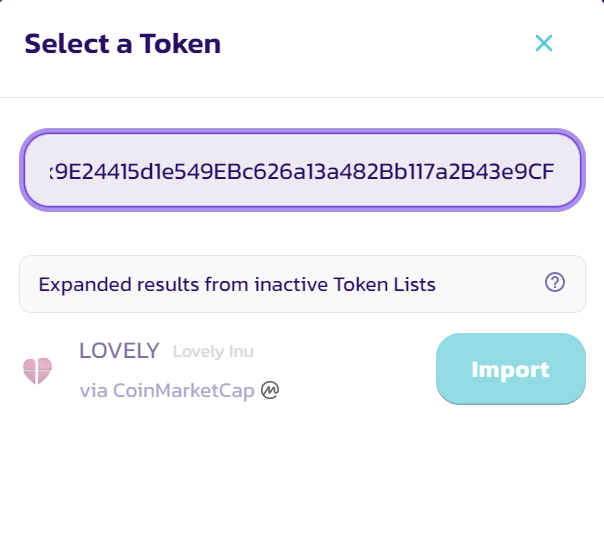The width and height of the screenshot is (604, 535).
Task: Focus the token address search field
Action: [302, 169]
